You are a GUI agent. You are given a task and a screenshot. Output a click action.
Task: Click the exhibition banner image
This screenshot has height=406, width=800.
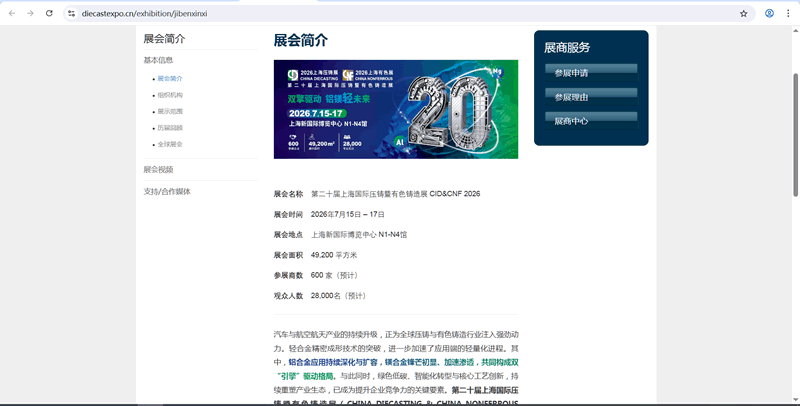pos(395,109)
